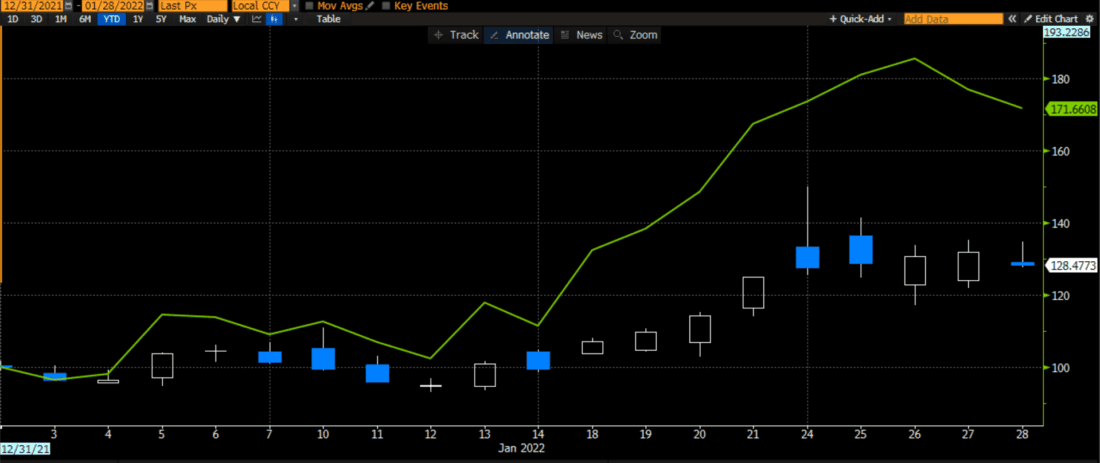Enable the Mov Avgs checkbox

(309, 6)
